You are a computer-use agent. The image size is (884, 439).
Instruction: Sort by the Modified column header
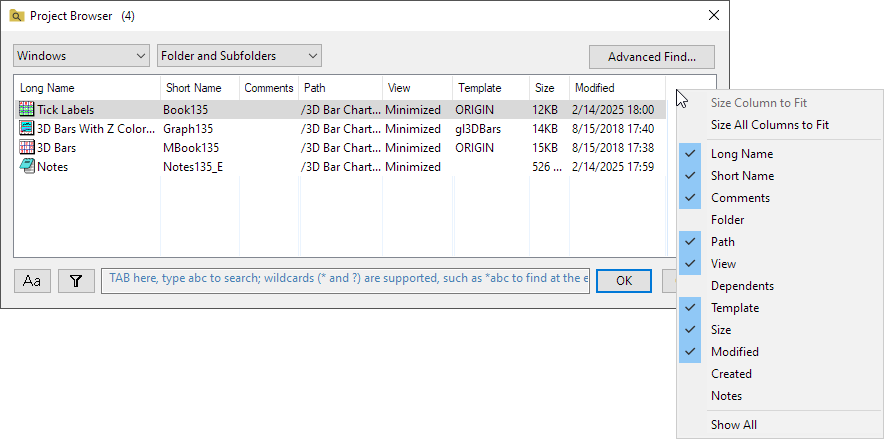pyautogui.click(x=616, y=88)
